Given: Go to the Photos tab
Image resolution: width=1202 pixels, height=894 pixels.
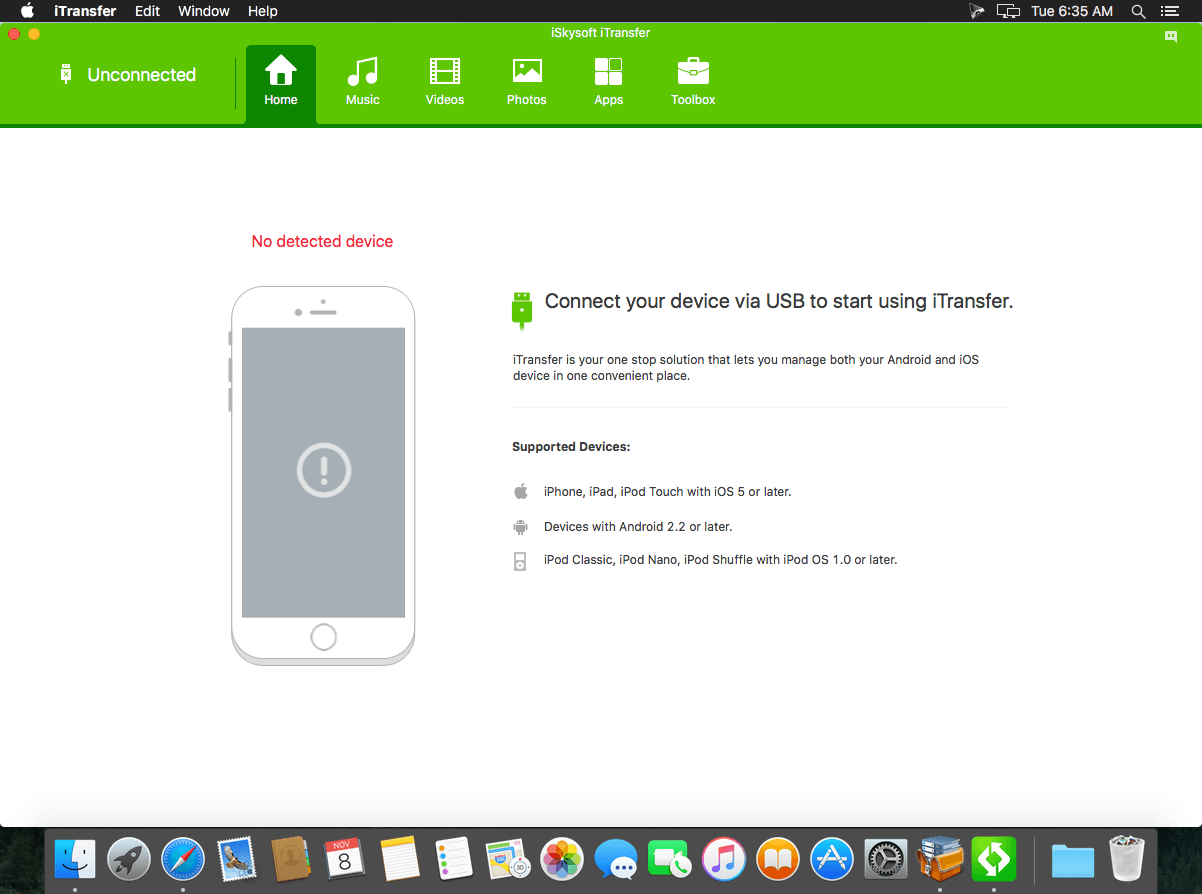Looking at the screenshot, I should tap(527, 83).
